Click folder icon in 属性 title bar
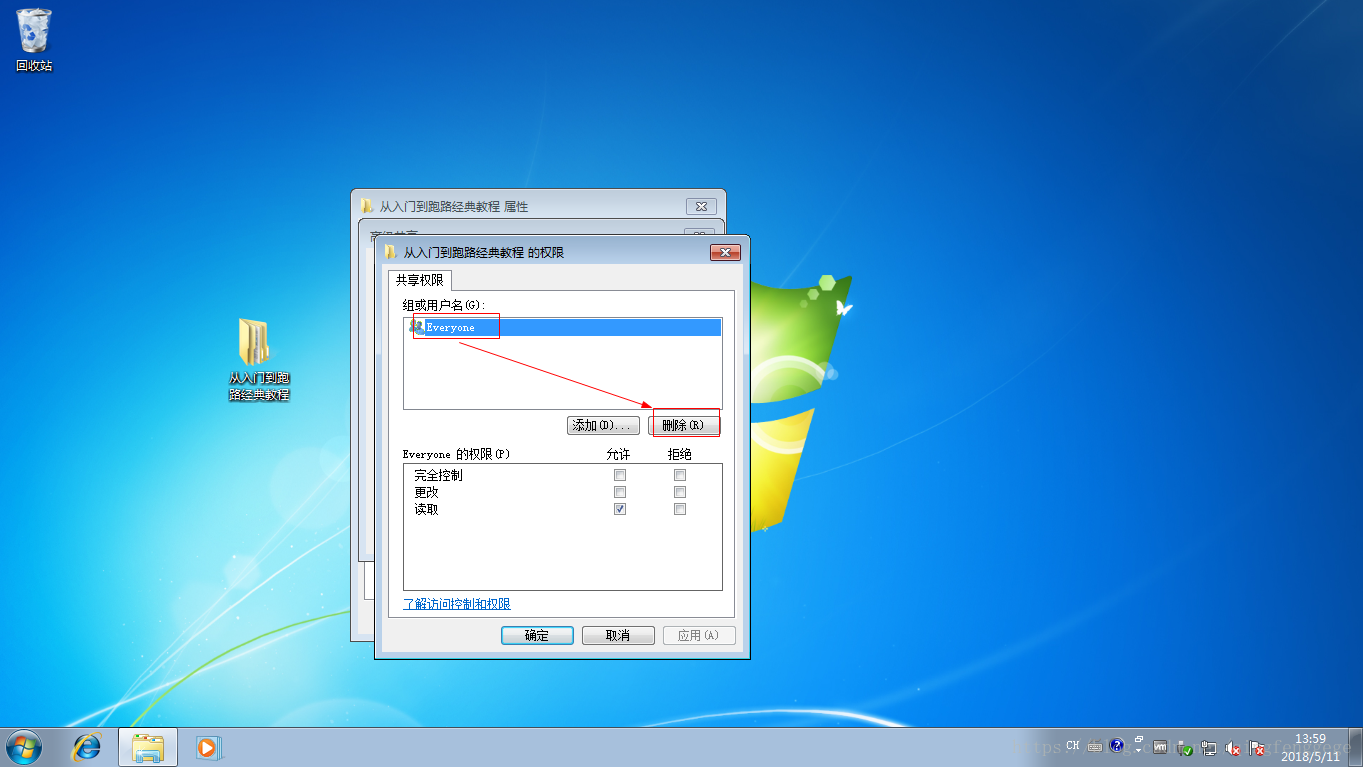The image size is (1363, 767). (x=367, y=206)
